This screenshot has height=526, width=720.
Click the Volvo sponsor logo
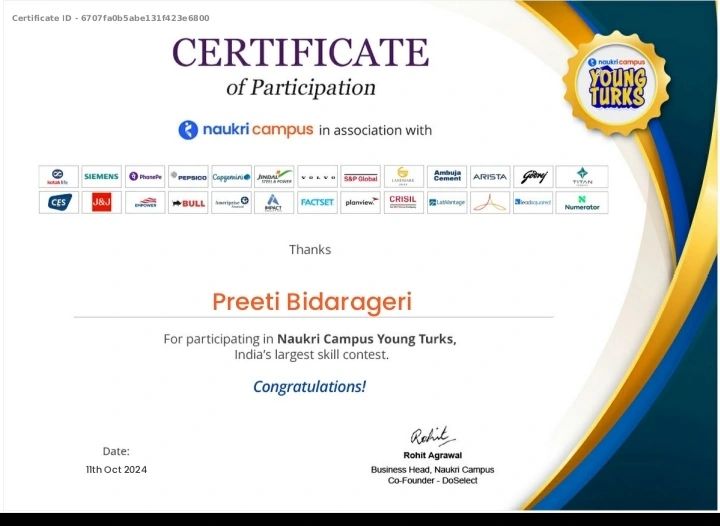(317, 177)
